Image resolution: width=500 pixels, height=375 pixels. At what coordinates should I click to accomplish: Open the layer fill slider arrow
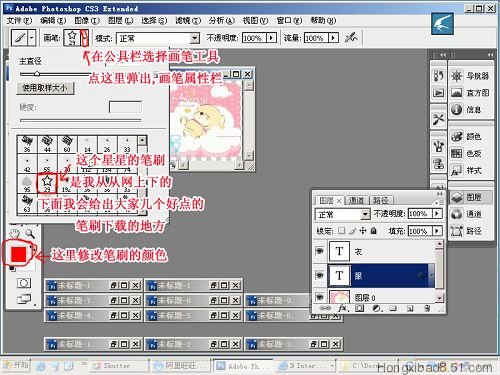437,231
